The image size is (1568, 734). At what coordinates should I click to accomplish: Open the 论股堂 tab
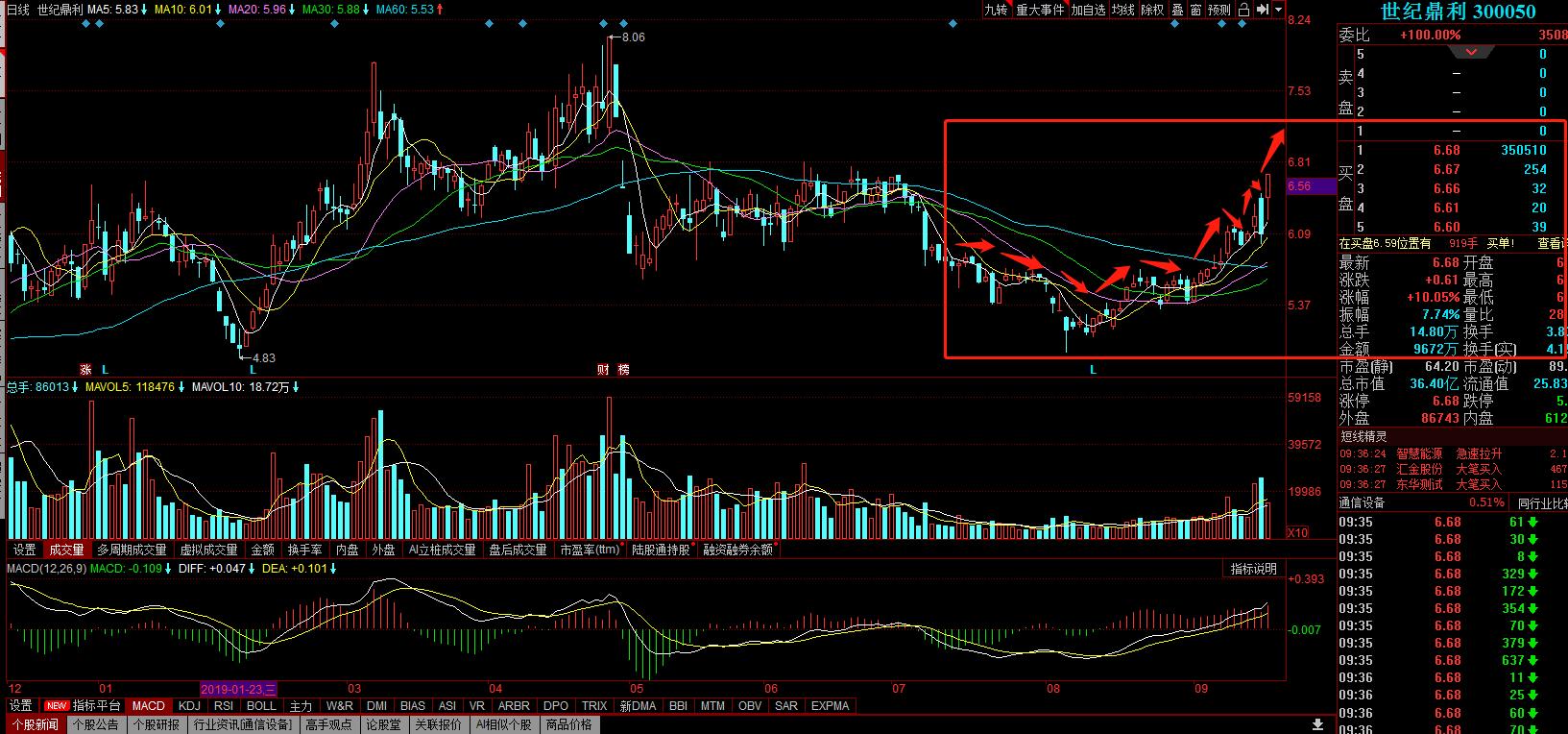pyautogui.click(x=383, y=724)
